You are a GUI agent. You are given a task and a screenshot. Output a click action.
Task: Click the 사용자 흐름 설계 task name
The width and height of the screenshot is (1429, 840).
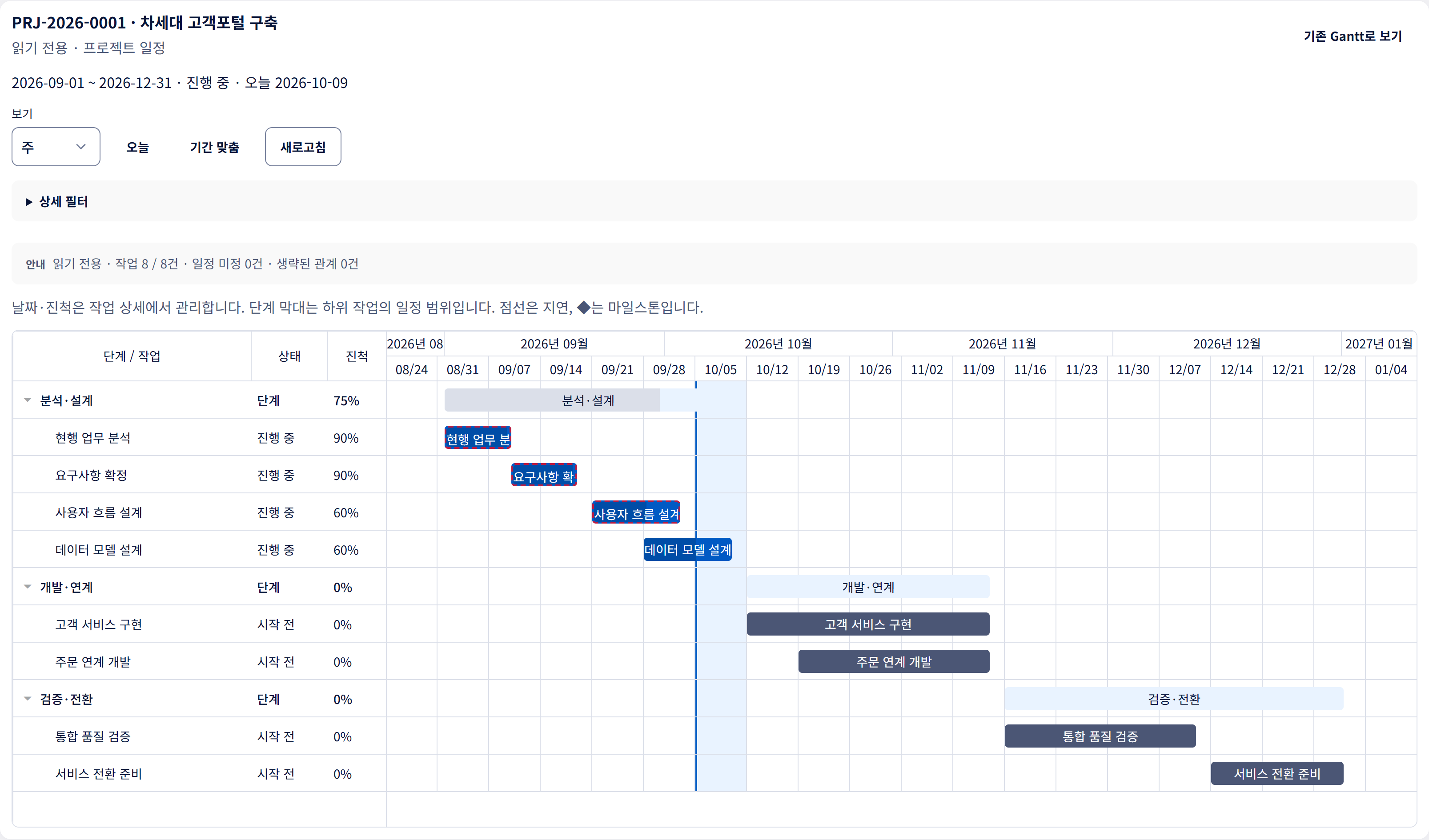point(99,512)
